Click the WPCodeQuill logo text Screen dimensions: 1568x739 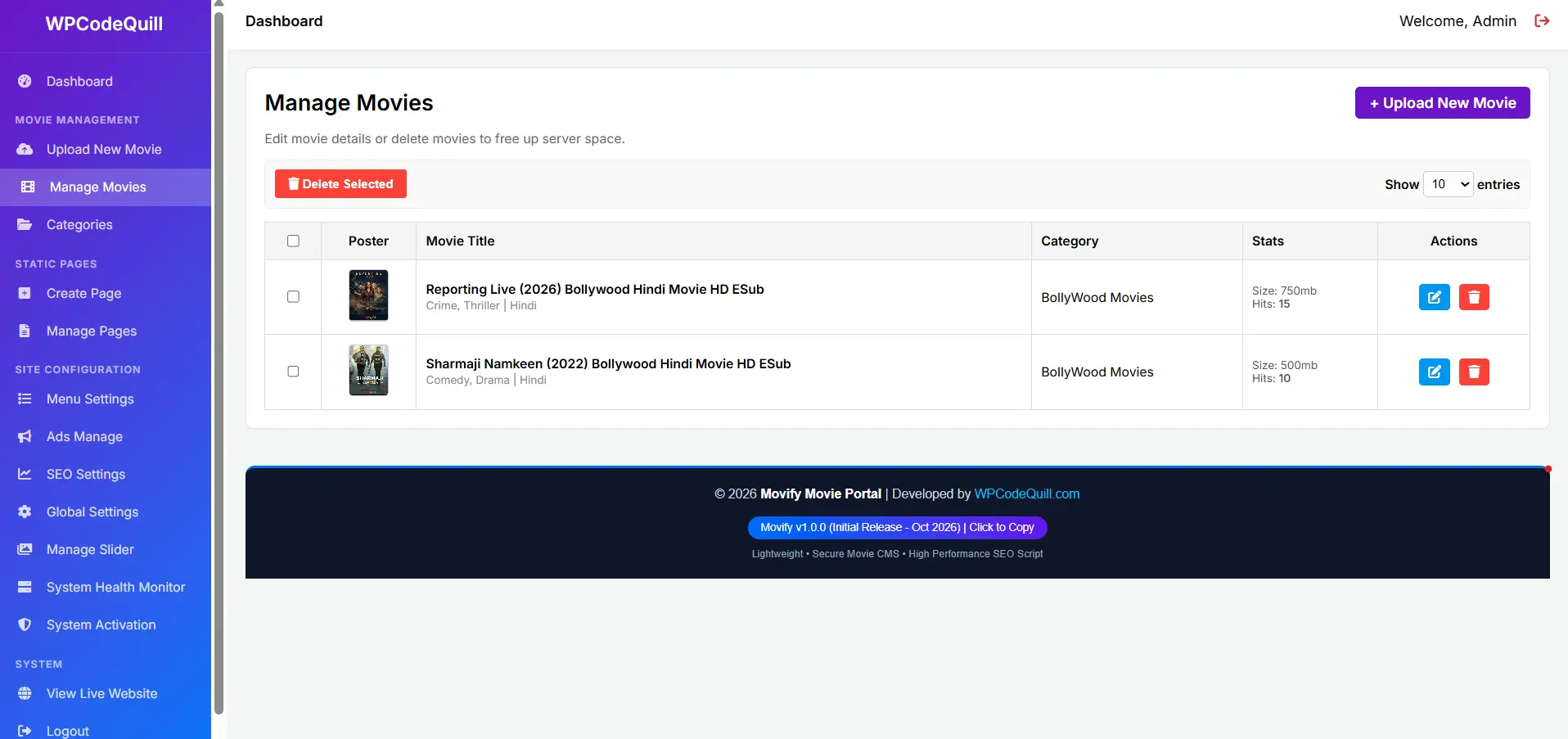104,24
